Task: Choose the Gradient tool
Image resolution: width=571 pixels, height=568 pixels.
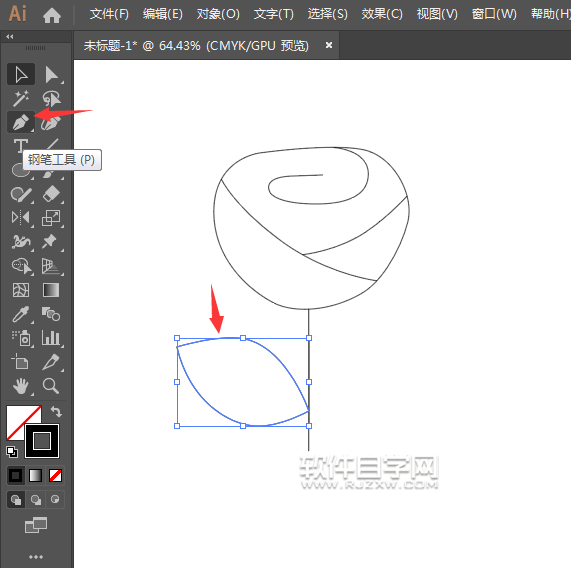Action: click(x=51, y=290)
